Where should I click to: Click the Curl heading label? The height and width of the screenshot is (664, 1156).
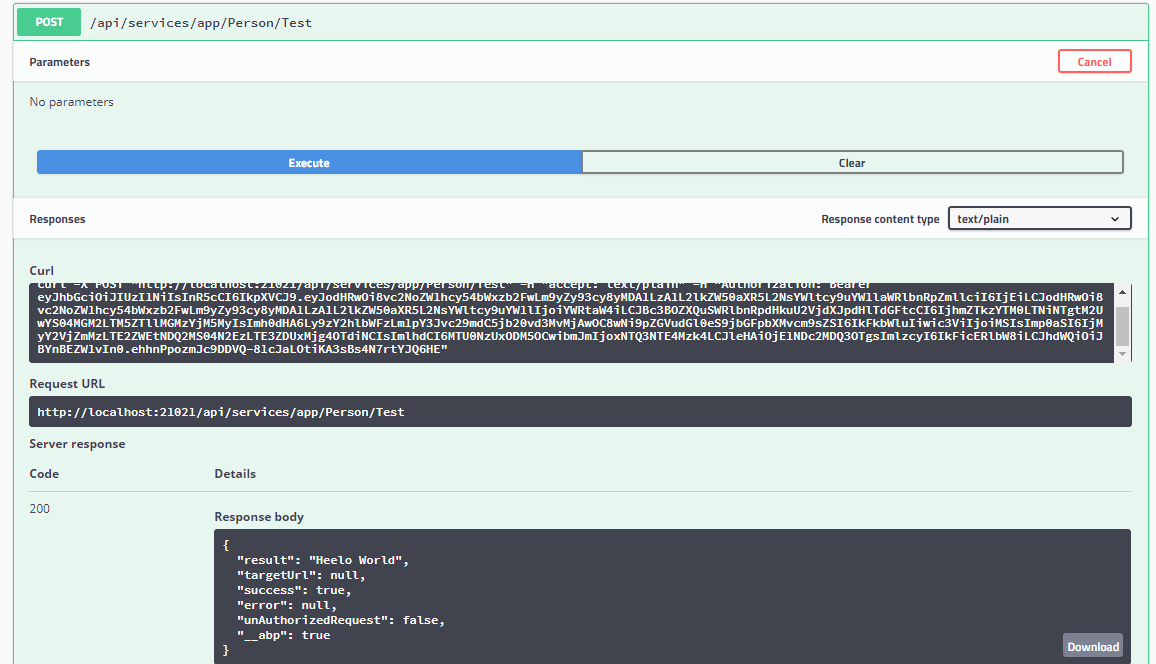(x=41, y=270)
